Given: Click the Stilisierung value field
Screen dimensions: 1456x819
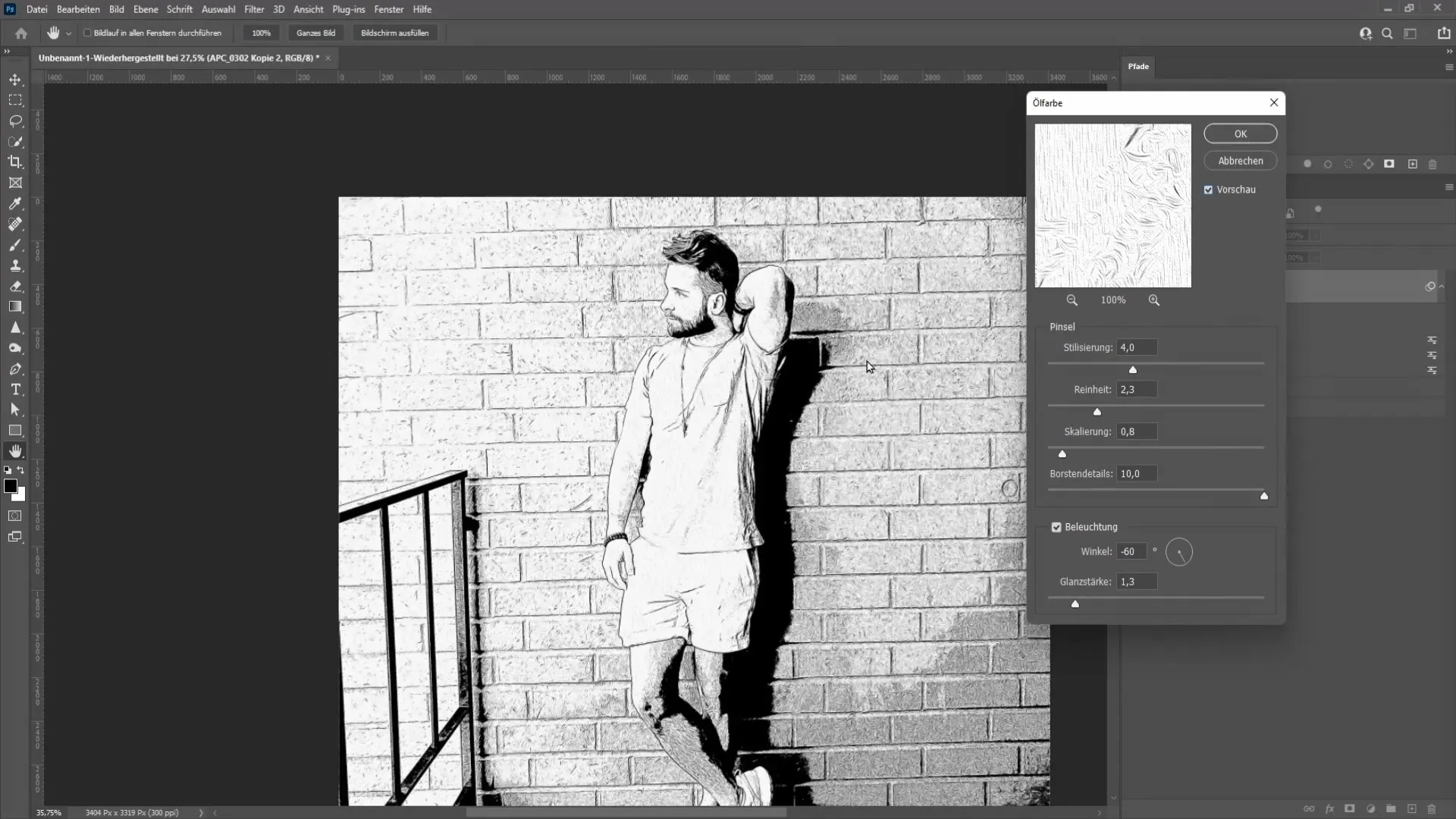Looking at the screenshot, I should pyautogui.click(x=1137, y=347).
